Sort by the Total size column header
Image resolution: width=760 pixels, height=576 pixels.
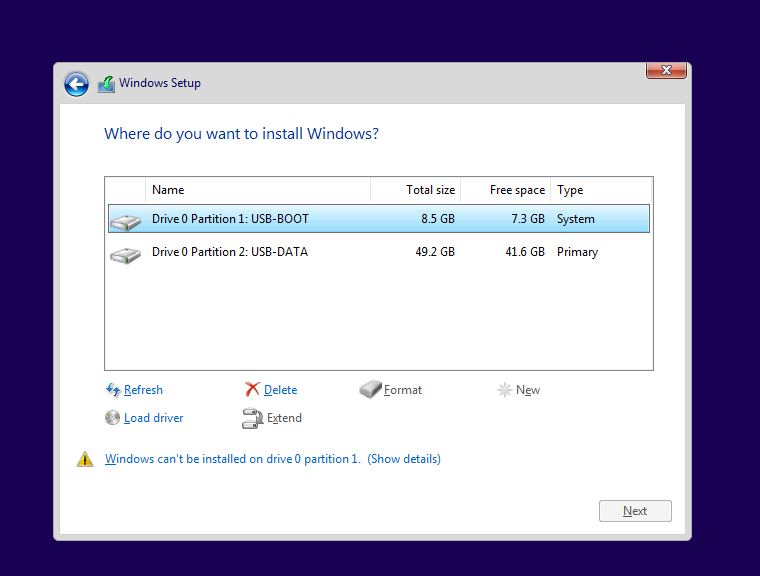[x=415, y=190]
